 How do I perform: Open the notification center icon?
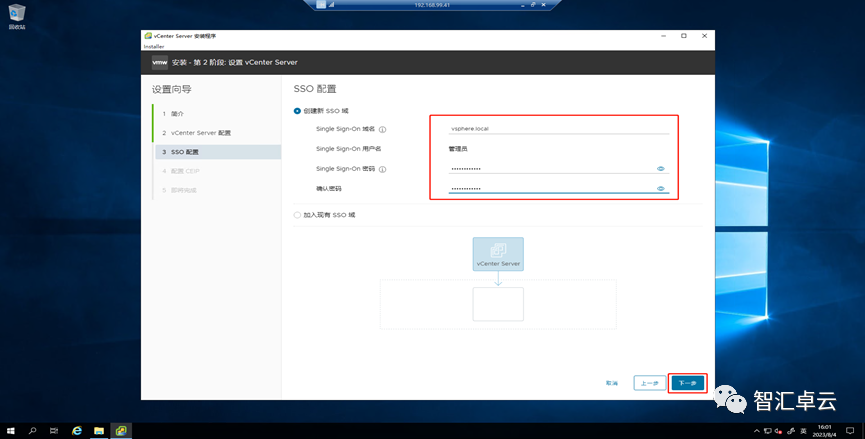pos(850,431)
